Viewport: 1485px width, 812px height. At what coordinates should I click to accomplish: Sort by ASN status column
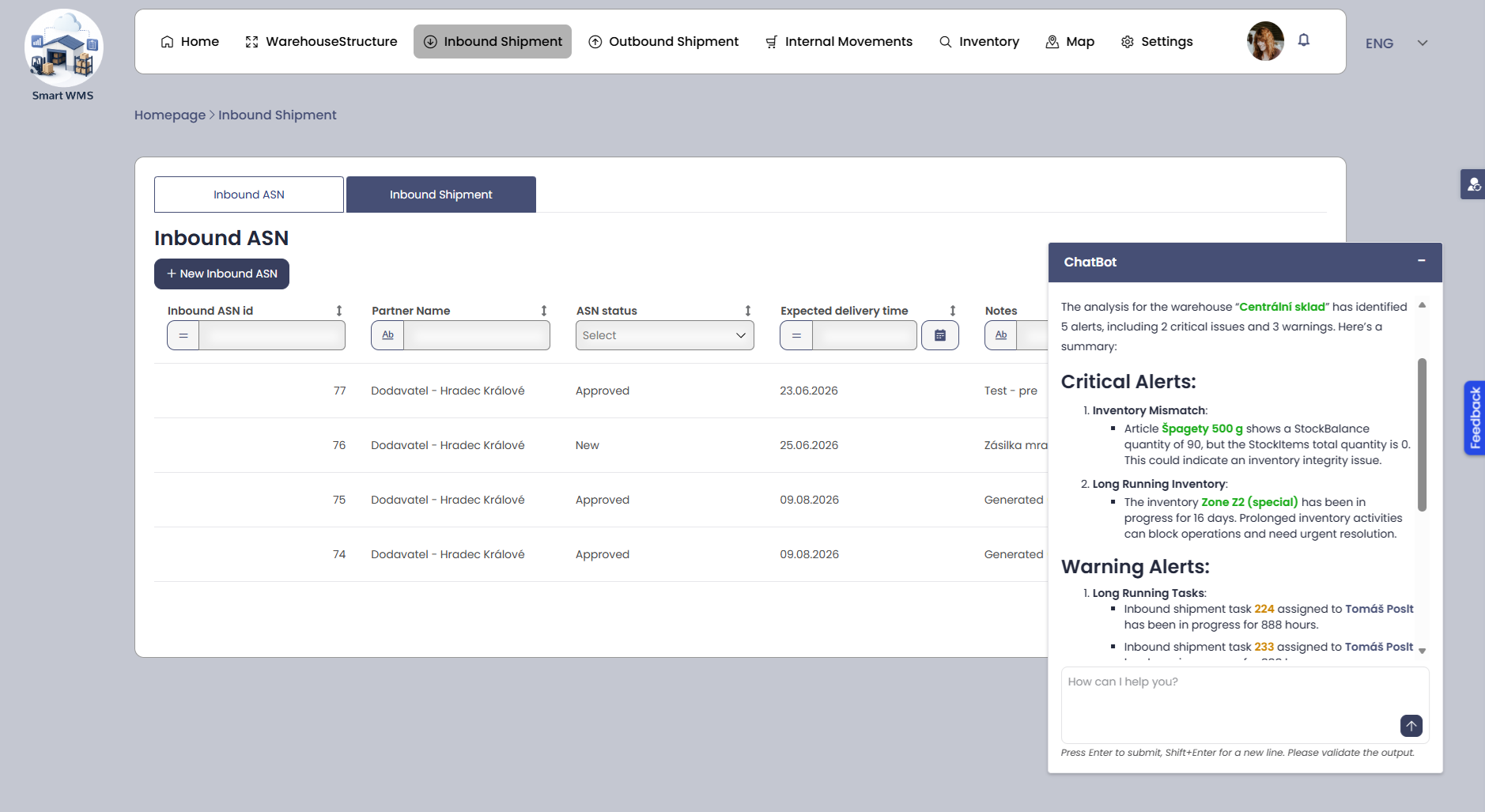pos(748,311)
